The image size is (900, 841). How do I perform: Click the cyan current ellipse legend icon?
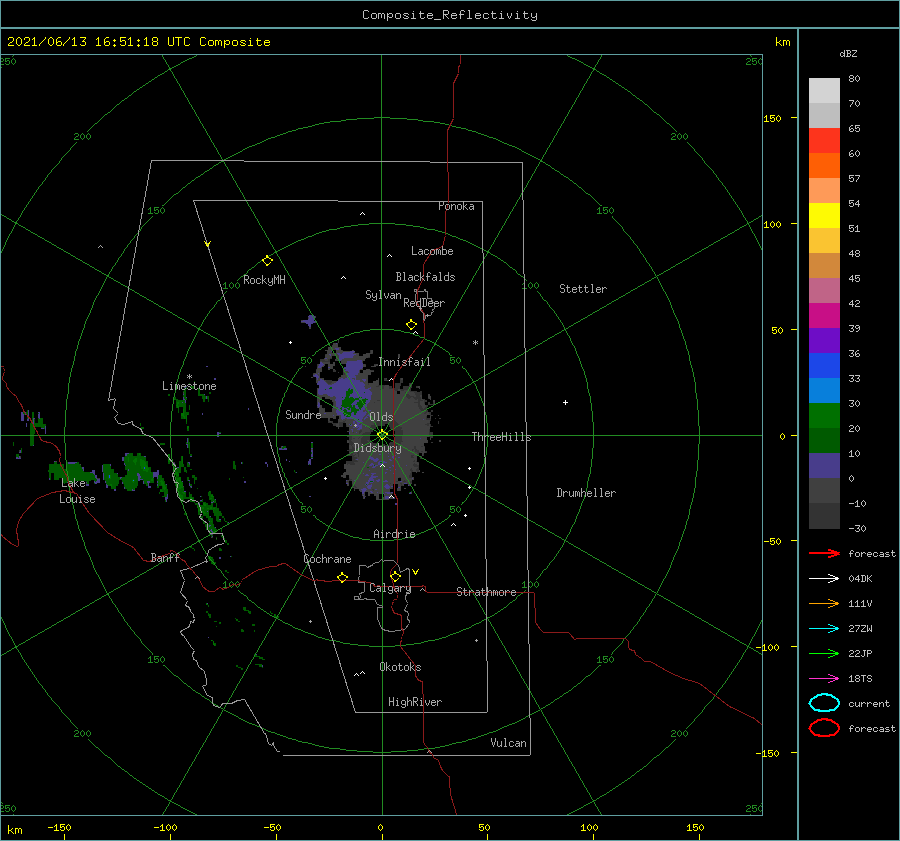[824, 703]
